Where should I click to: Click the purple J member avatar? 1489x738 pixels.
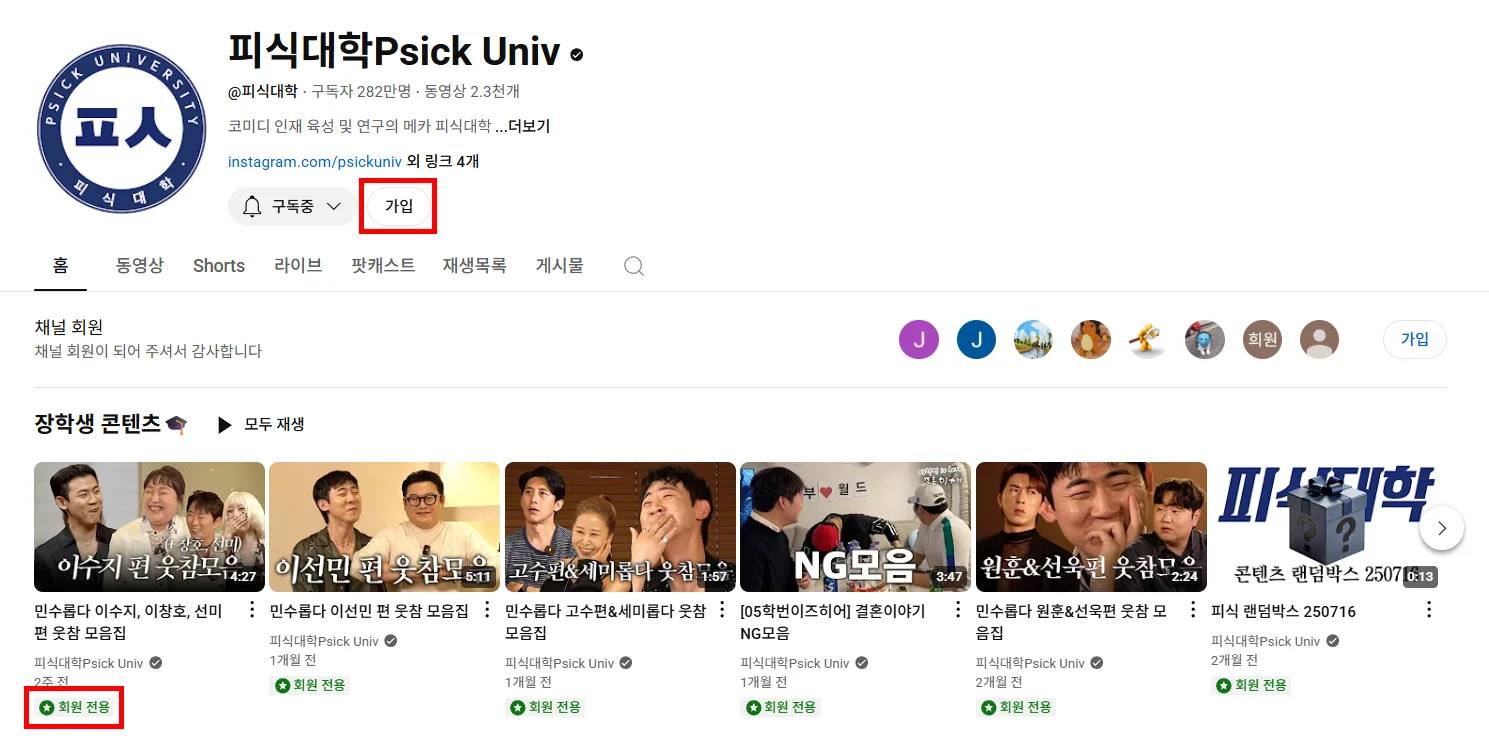tap(919, 340)
